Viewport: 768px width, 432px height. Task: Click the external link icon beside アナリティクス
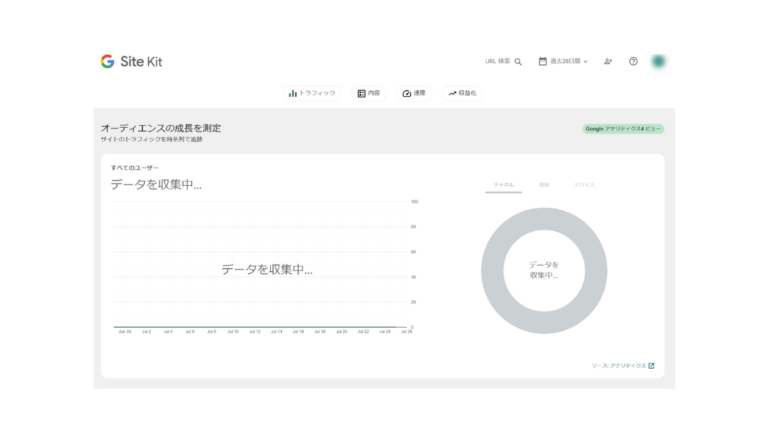point(652,366)
